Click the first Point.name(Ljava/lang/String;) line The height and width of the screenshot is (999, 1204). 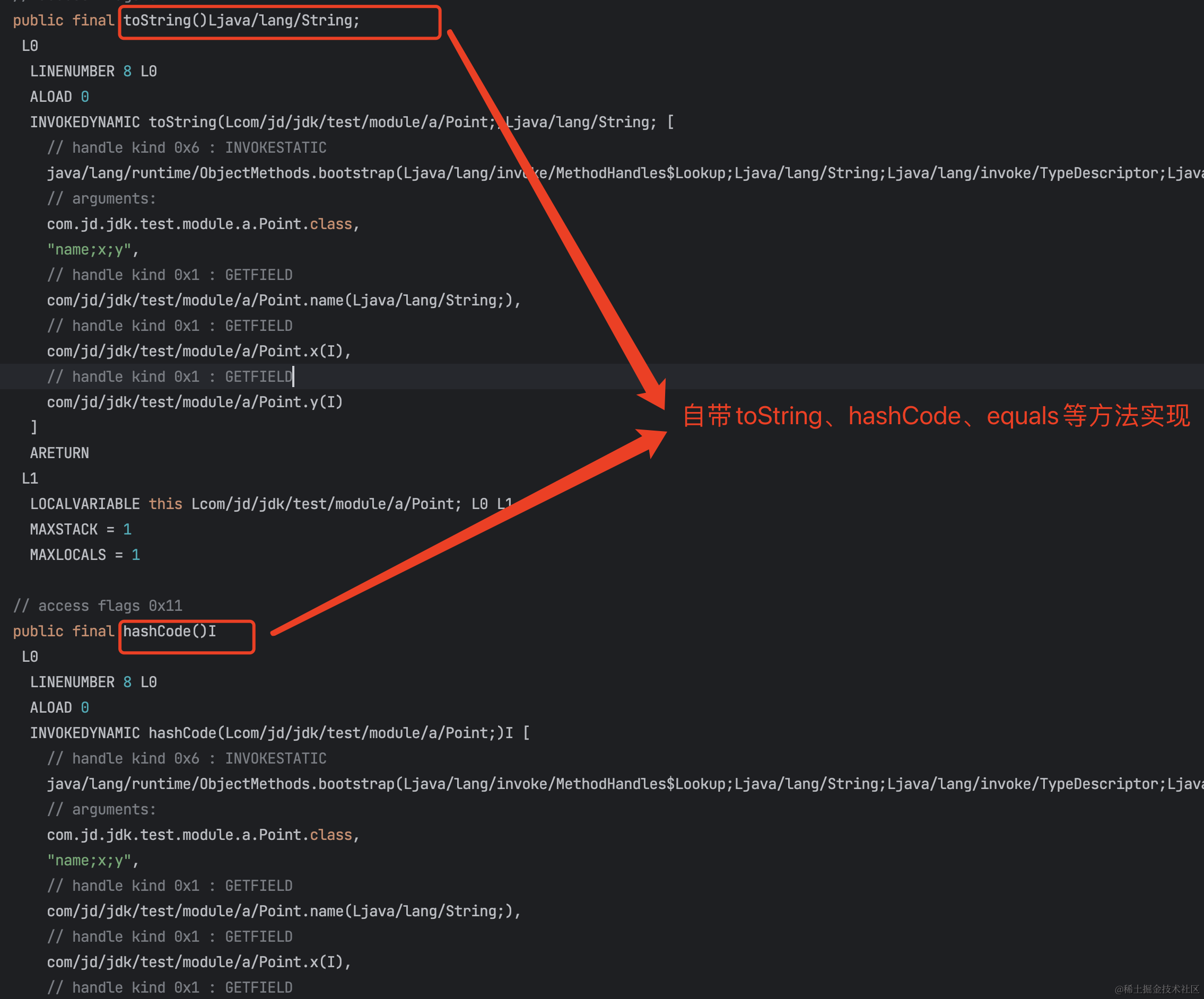(x=284, y=300)
